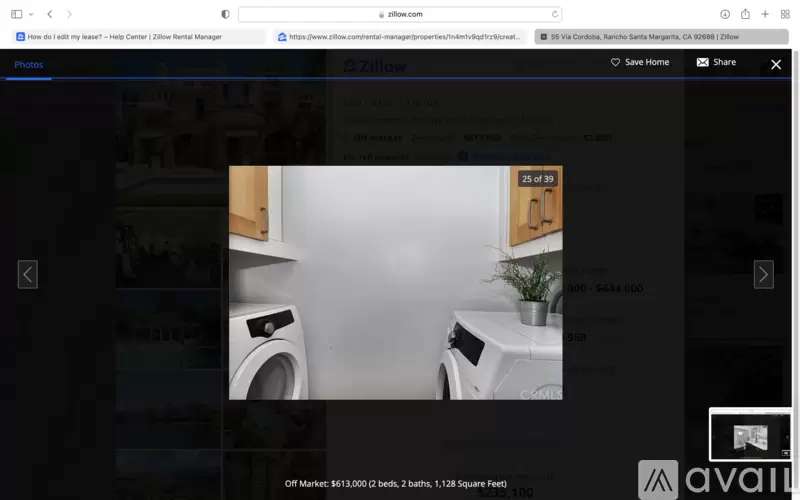Go forward with Safari forward arrow
The image size is (800, 500).
coord(69,14)
